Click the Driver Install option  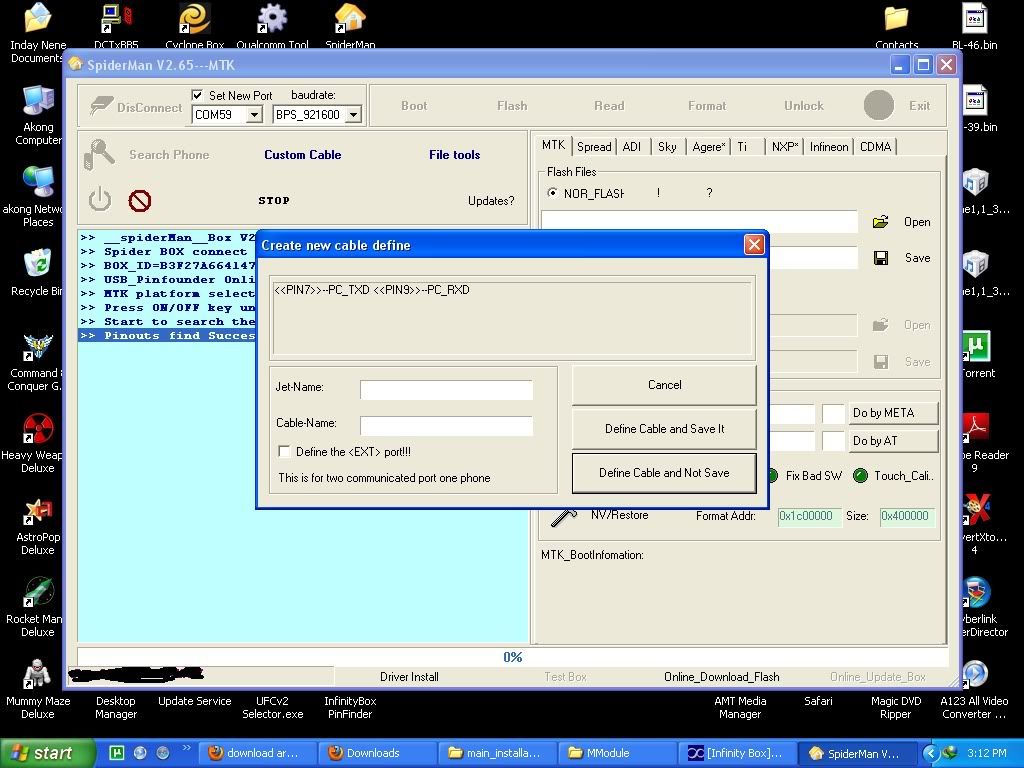click(409, 677)
